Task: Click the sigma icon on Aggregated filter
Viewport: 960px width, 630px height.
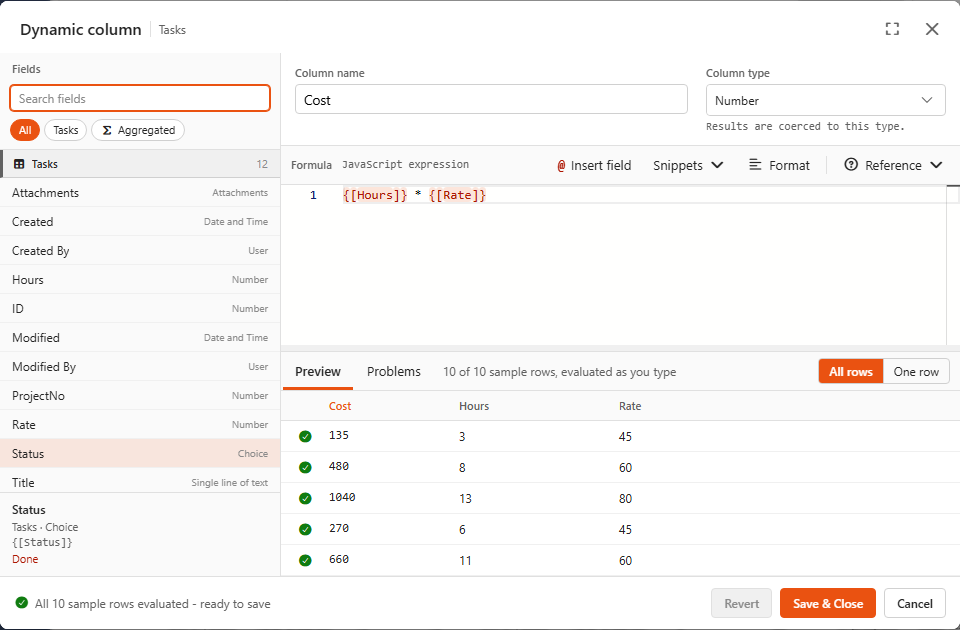Action: click(107, 130)
